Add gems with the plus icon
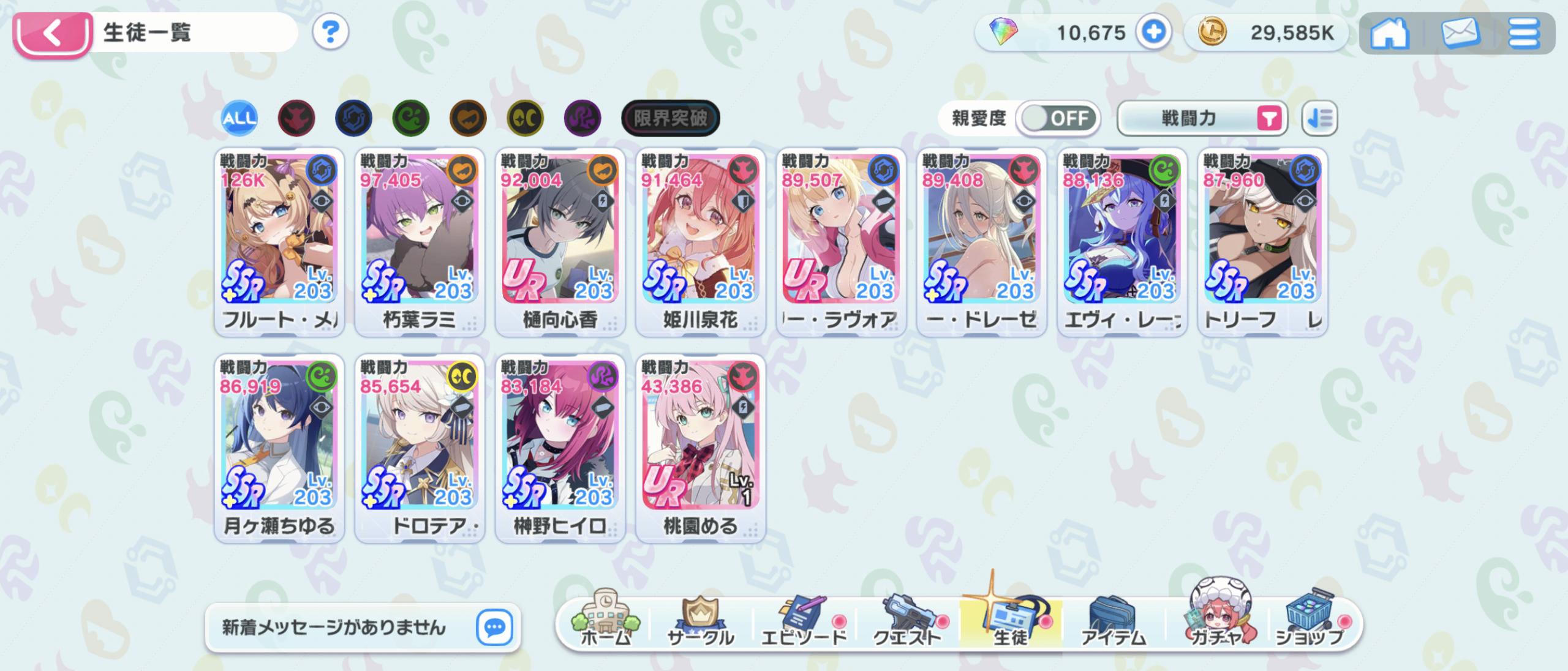The height and width of the screenshot is (671, 1568). point(1153,32)
